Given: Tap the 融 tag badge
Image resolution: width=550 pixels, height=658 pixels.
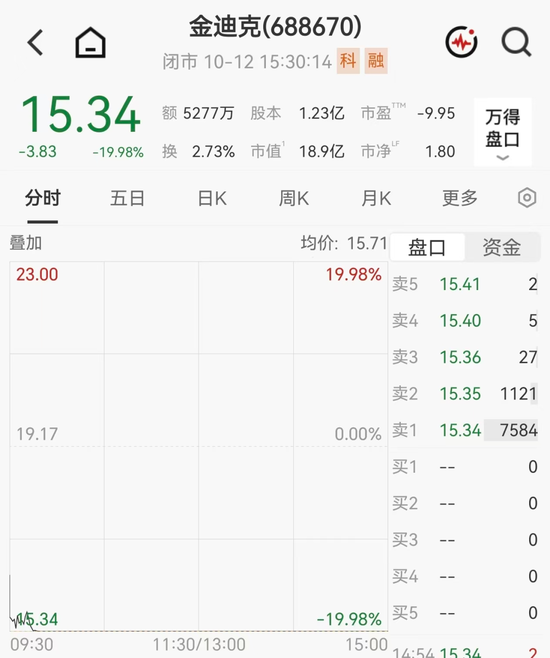Looking at the screenshot, I should coord(376,61).
